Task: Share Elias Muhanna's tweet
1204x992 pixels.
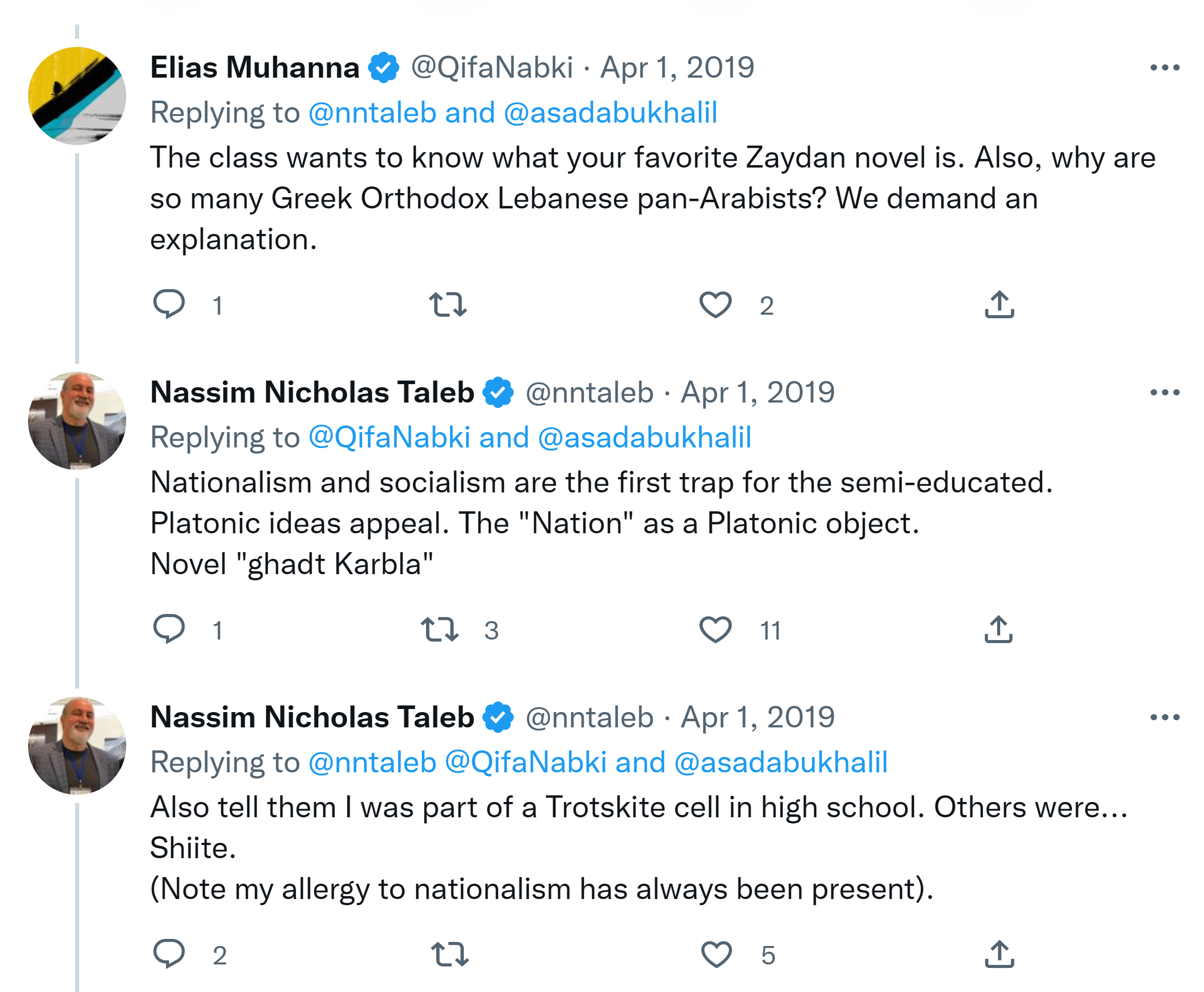Action: [999, 304]
